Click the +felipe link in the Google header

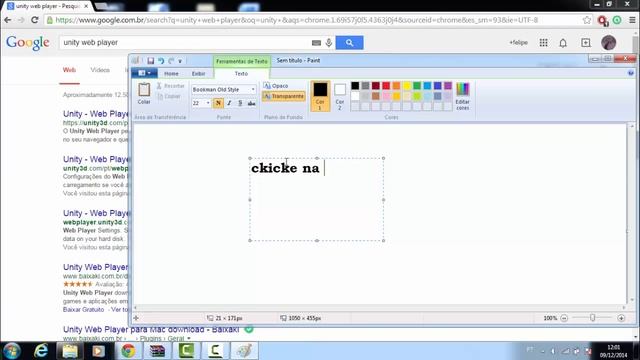(518, 42)
